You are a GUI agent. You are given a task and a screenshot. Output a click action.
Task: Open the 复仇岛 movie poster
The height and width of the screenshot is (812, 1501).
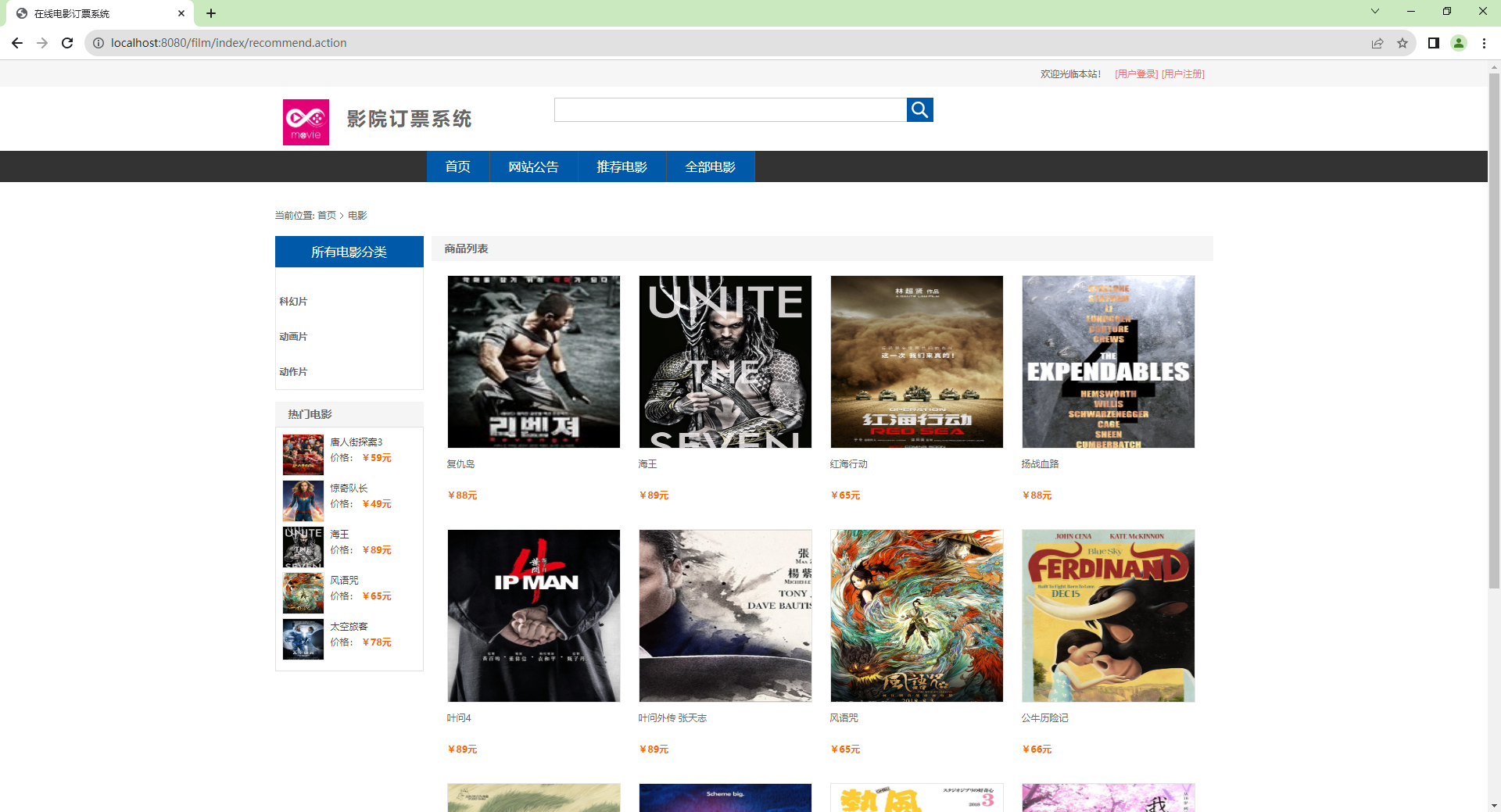[x=534, y=362]
